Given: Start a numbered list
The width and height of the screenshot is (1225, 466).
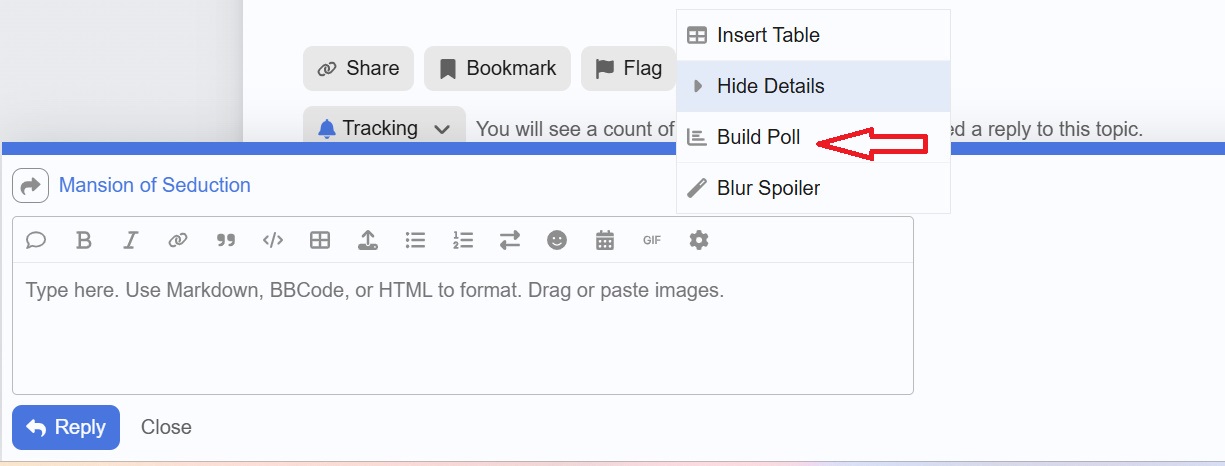Looking at the screenshot, I should pyautogui.click(x=462, y=240).
